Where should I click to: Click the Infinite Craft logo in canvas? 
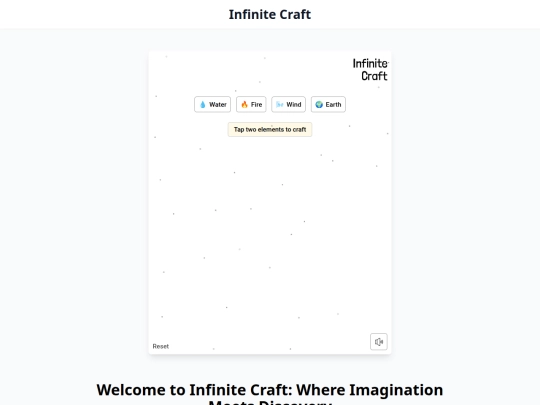370,70
